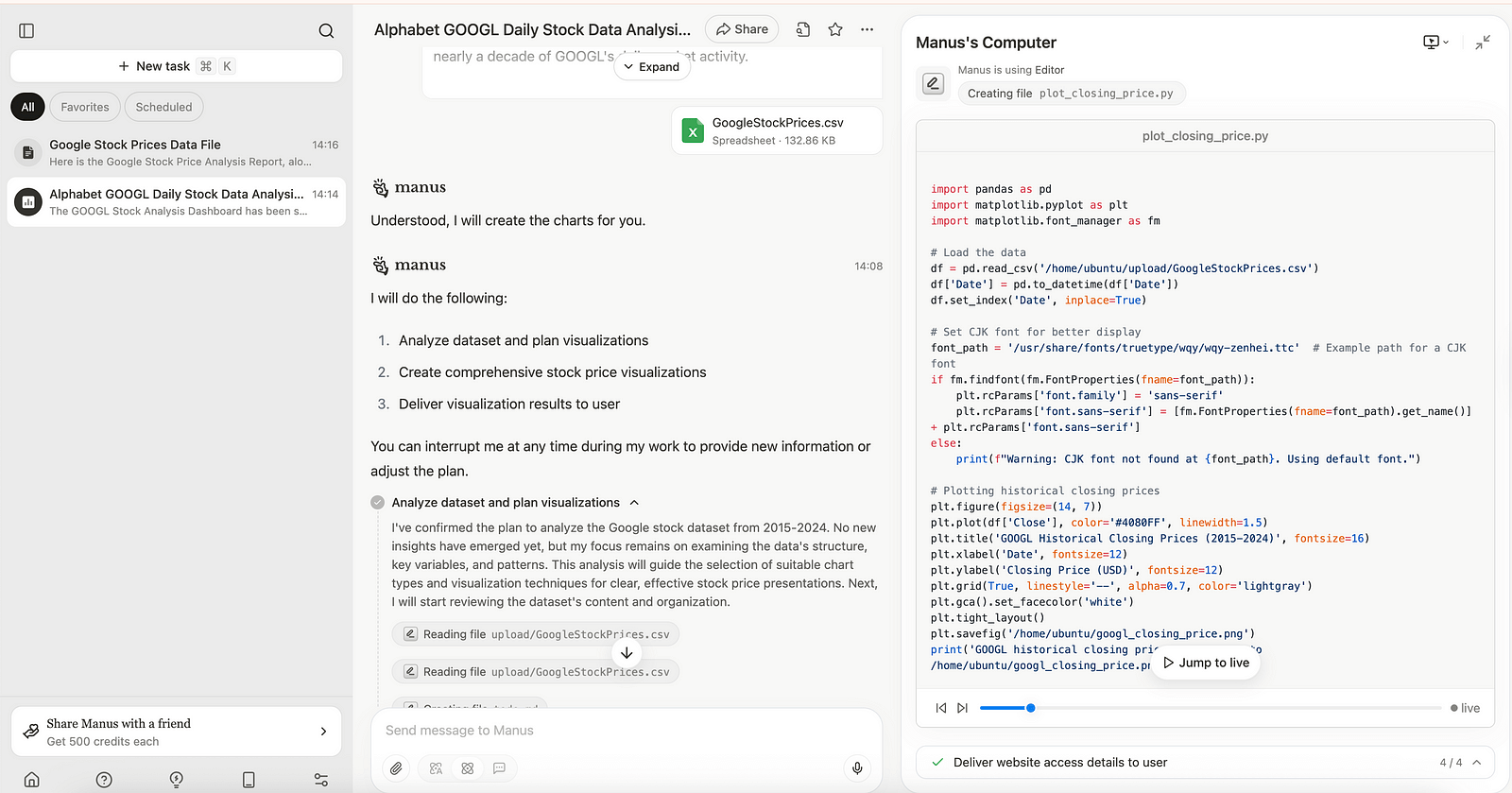Screen dimensions: 1512x793
Task: Open Alphabet GOOGL Daily Stock Data task
Action: point(176,201)
